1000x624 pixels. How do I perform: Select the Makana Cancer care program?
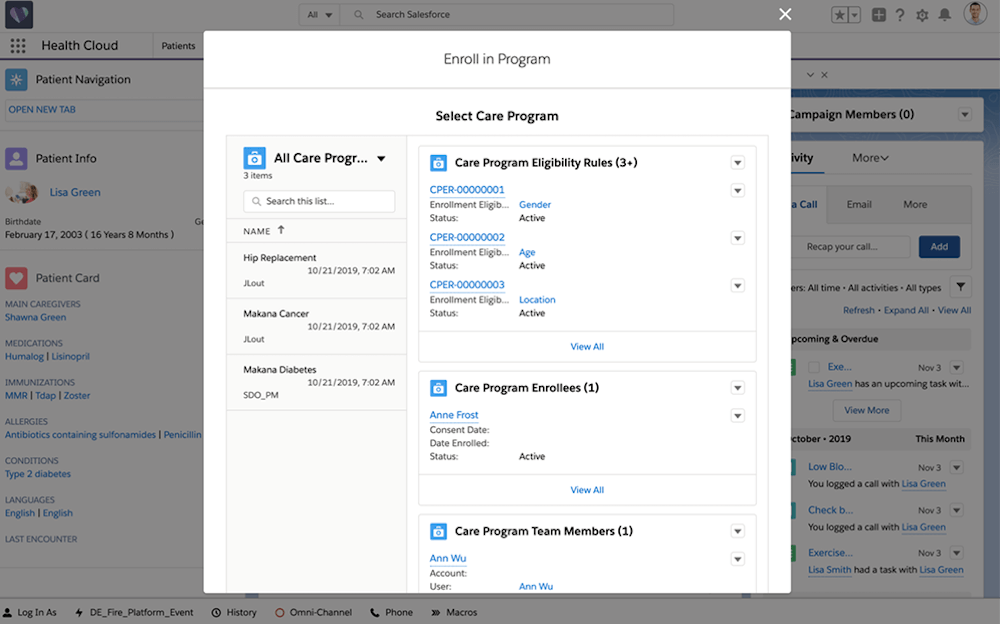point(277,314)
